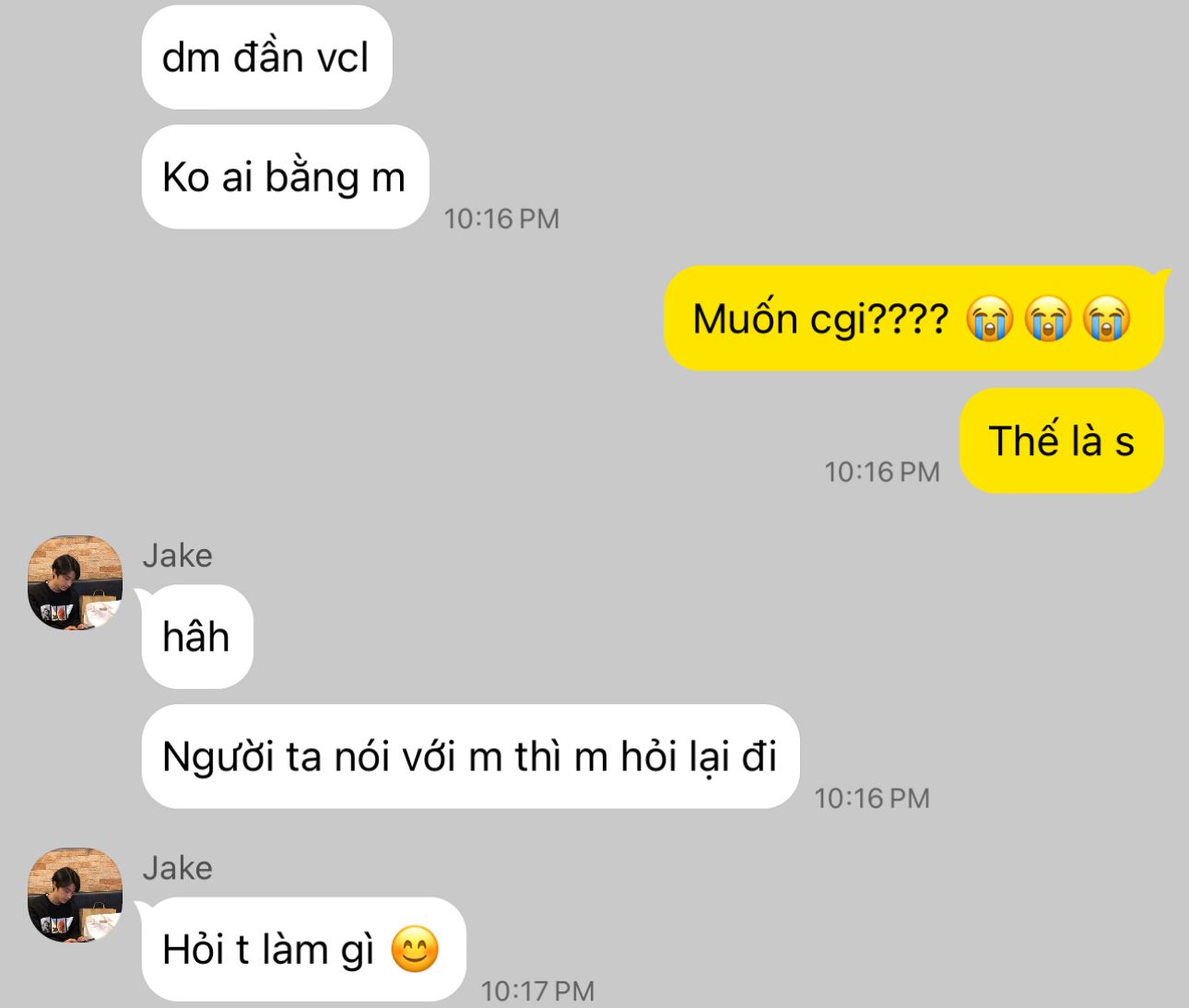Select the 10:16 PM time beside "Thế là s"

(x=882, y=472)
